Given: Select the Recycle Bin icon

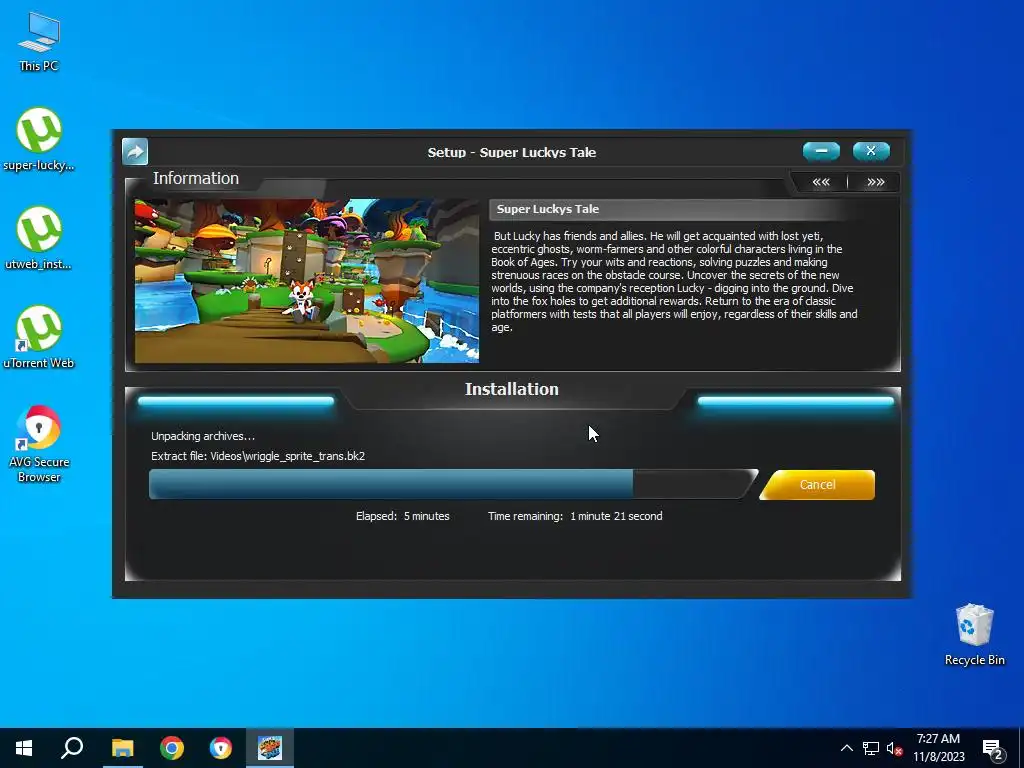Looking at the screenshot, I should tap(974, 634).
